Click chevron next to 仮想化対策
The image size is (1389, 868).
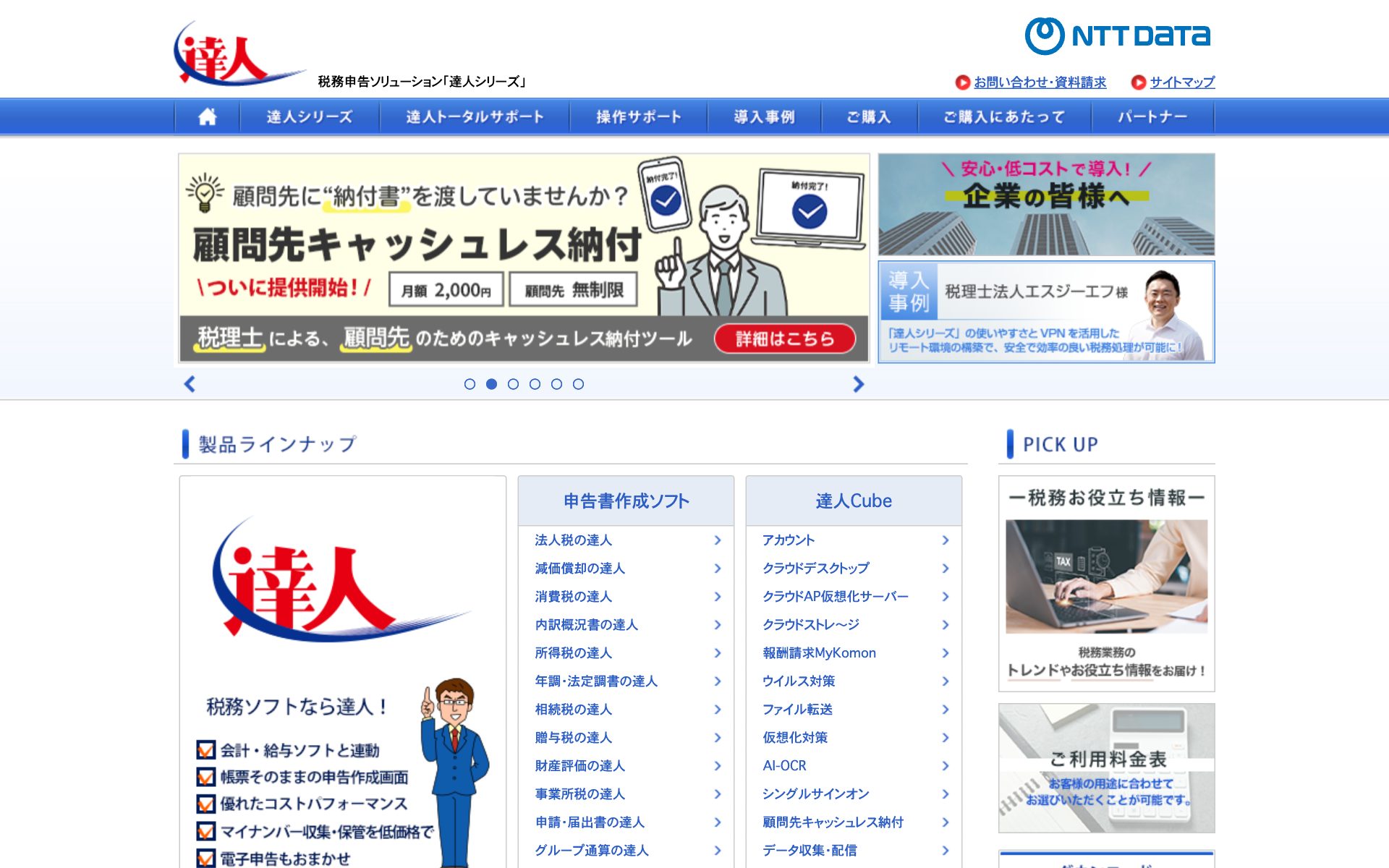tap(946, 738)
